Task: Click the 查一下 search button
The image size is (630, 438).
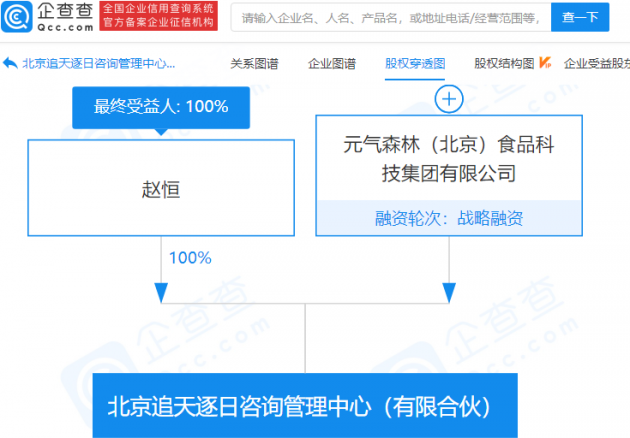Action: point(580,17)
